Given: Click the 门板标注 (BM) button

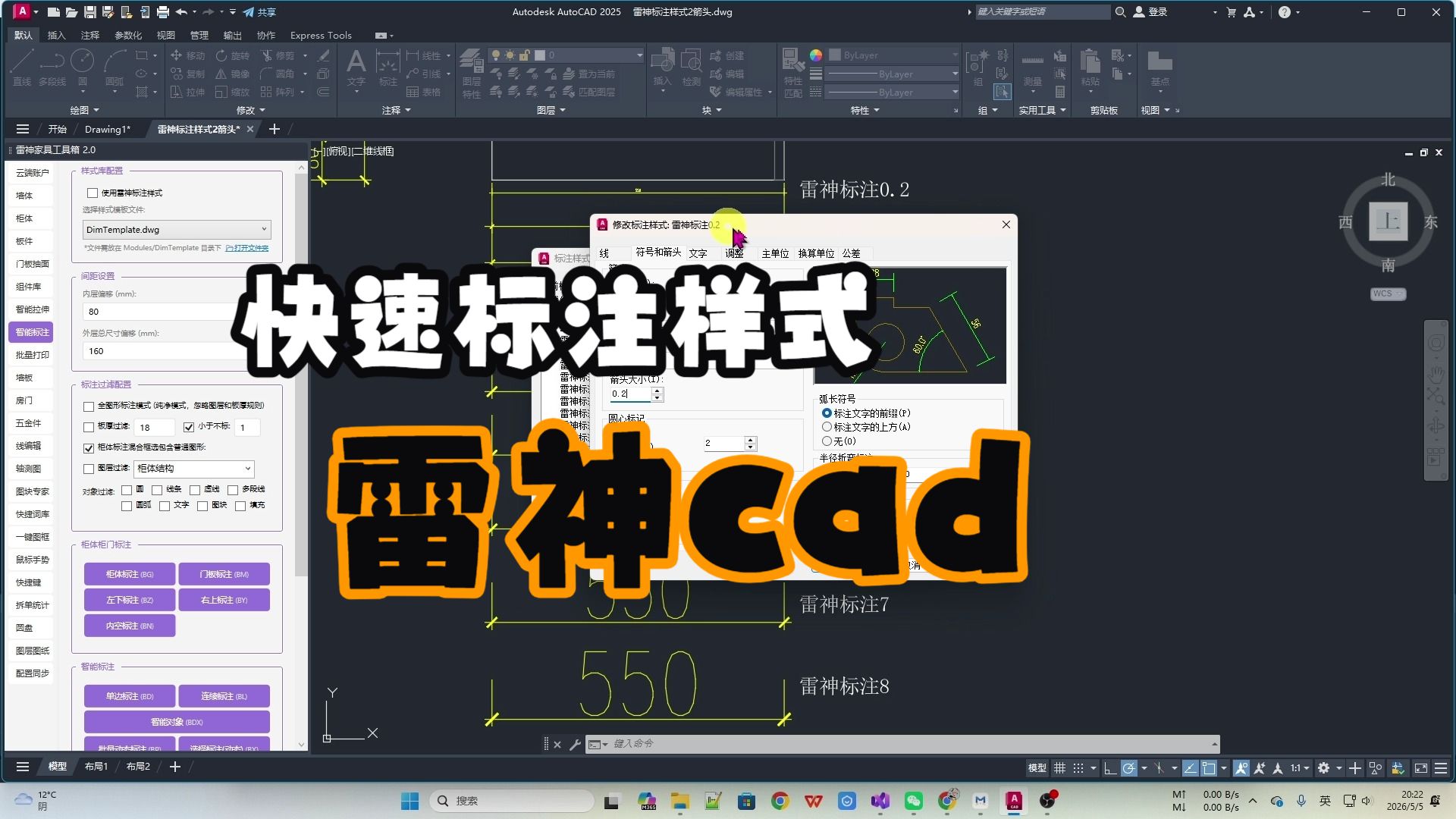Looking at the screenshot, I should pyautogui.click(x=224, y=575).
